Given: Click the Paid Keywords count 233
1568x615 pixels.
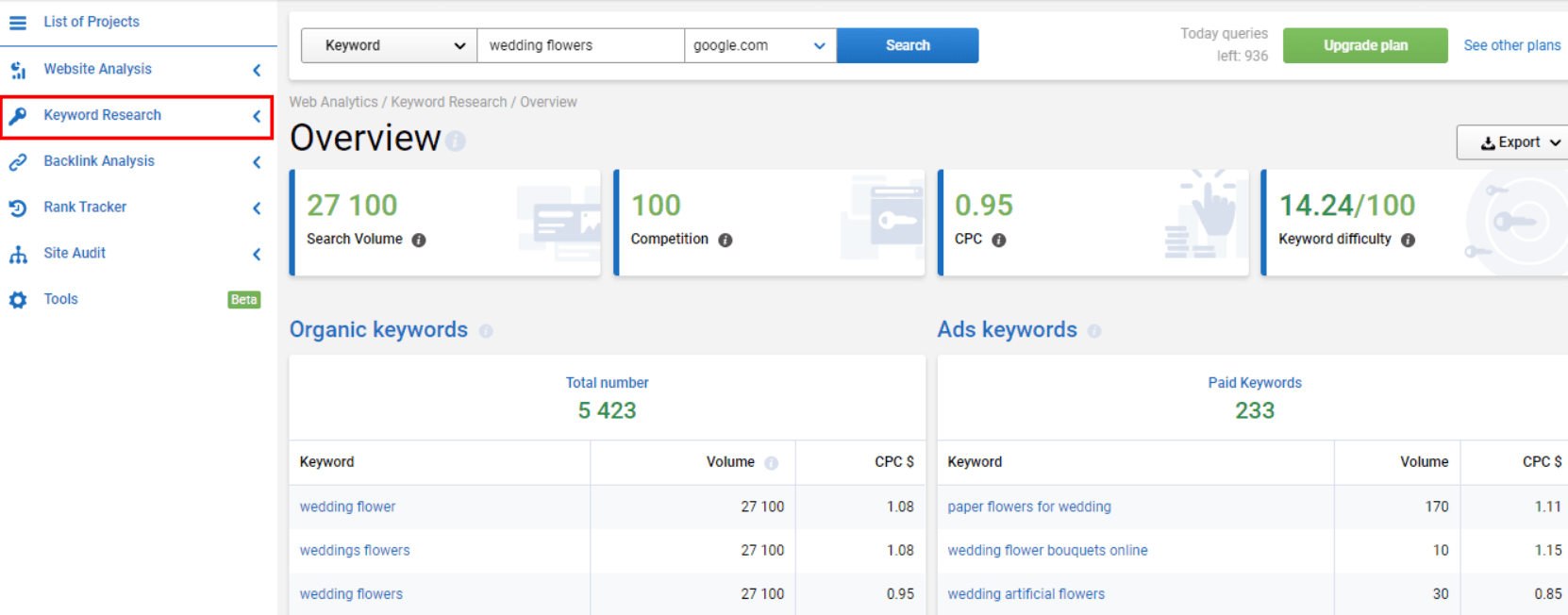Looking at the screenshot, I should [x=1255, y=410].
